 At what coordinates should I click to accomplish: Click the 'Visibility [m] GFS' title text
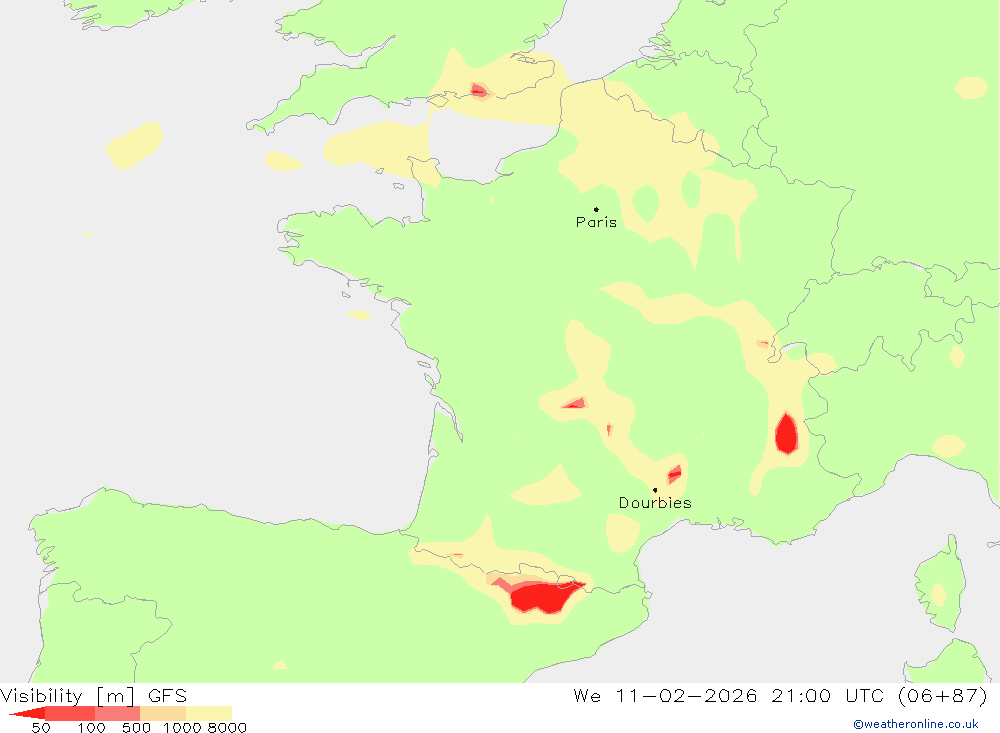[x=94, y=695]
